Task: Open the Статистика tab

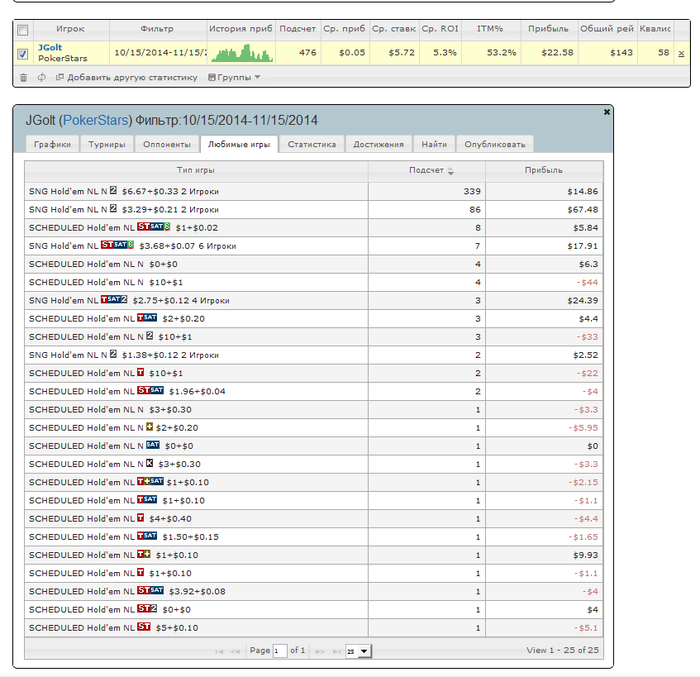Action: [312, 144]
